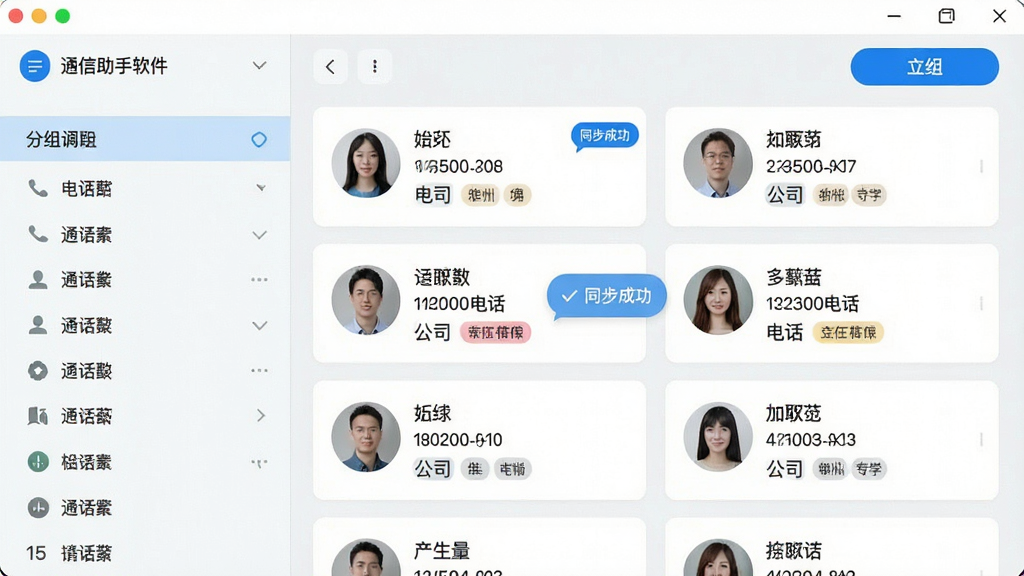This screenshot has height=576, width=1024.
Task: Expand chevron on second person sidebar row
Action: pyautogui.click(x=259, y=326)
